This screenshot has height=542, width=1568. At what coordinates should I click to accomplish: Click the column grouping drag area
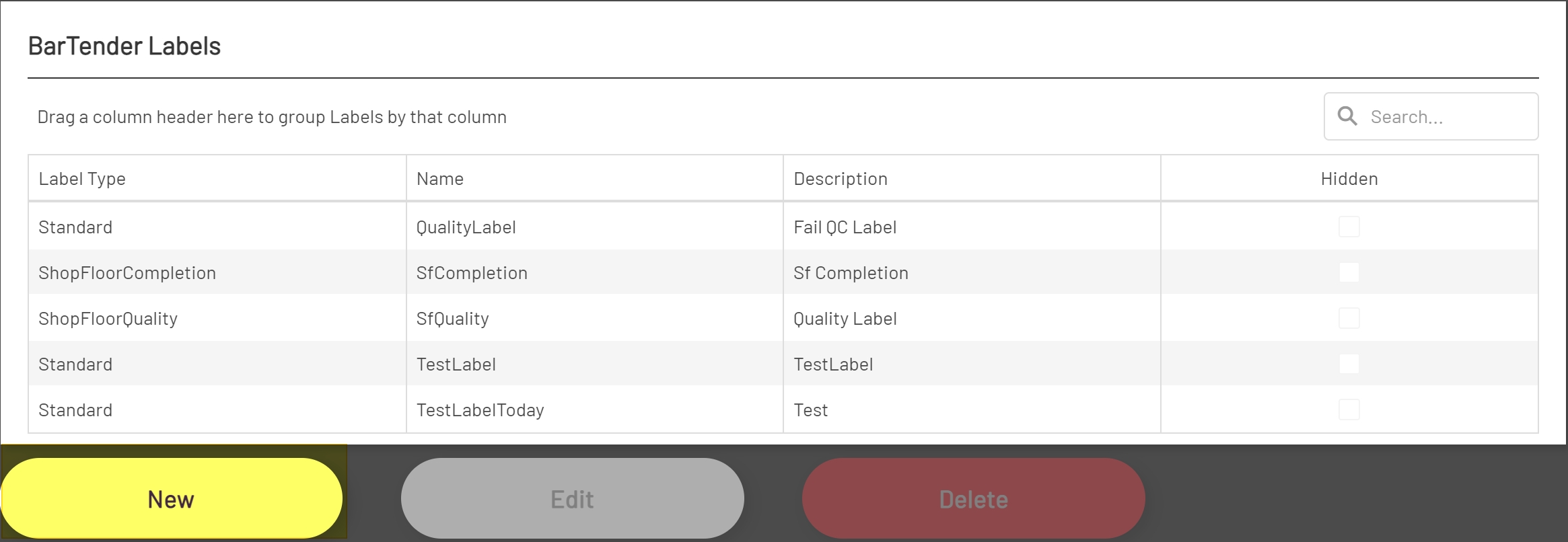coord(272,117)
